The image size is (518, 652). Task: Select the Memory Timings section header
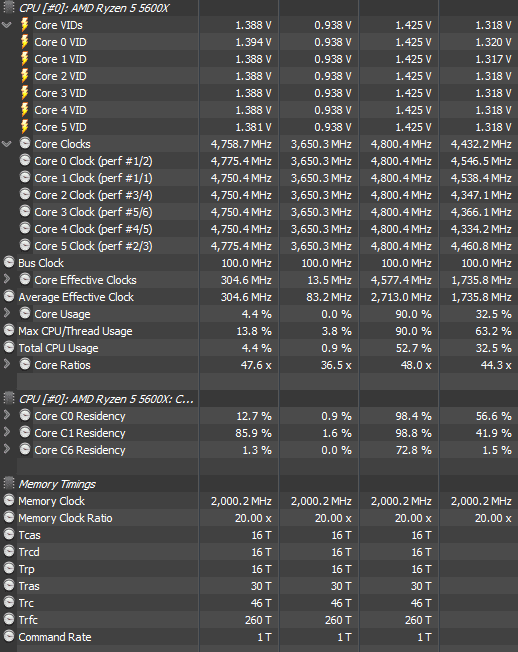point(57,484)
